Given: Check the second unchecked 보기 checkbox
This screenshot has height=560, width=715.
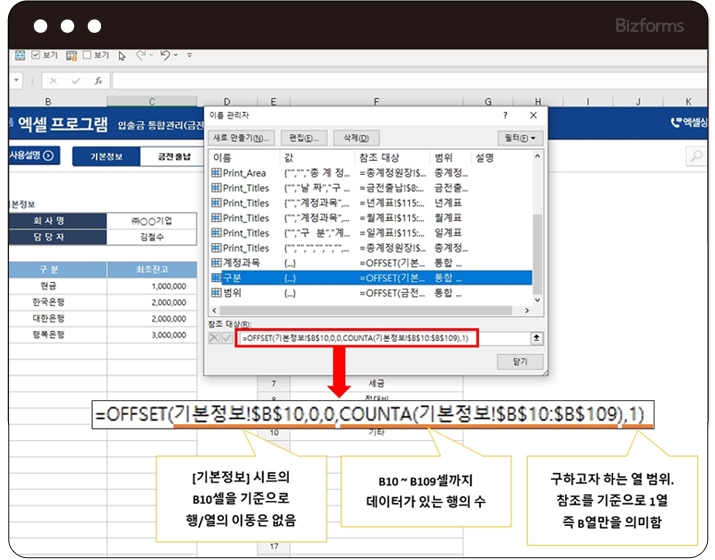Looking at the screenshot, I should [x=87, y=56].
